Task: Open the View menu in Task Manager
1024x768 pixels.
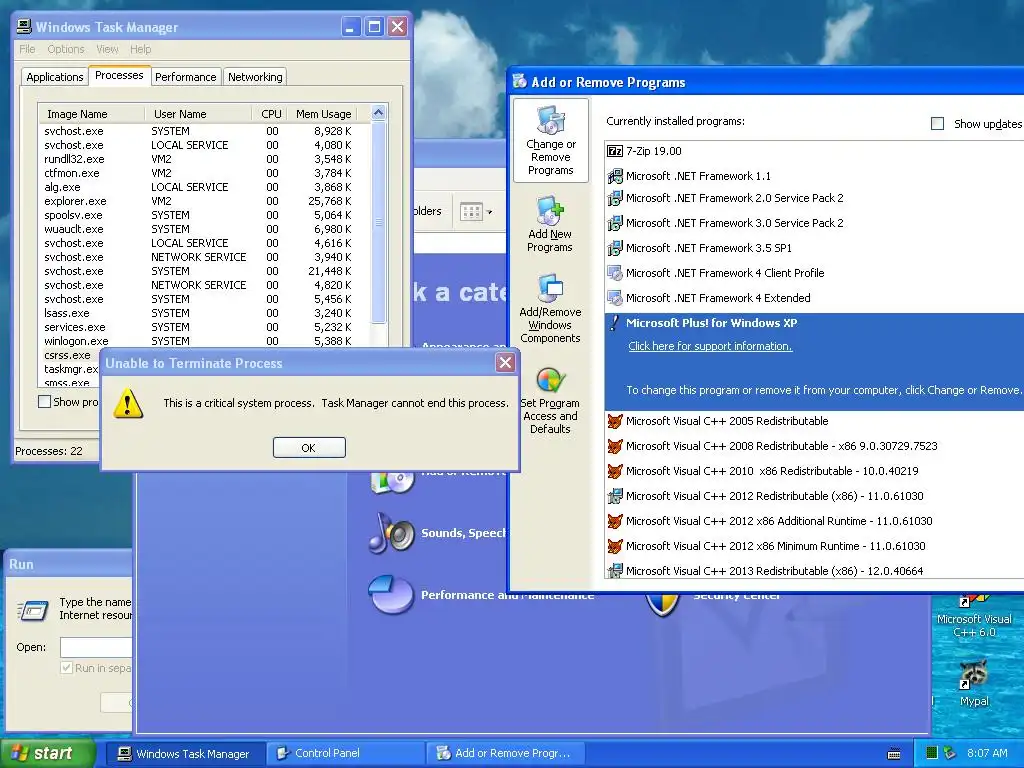Action: [107, 49]
